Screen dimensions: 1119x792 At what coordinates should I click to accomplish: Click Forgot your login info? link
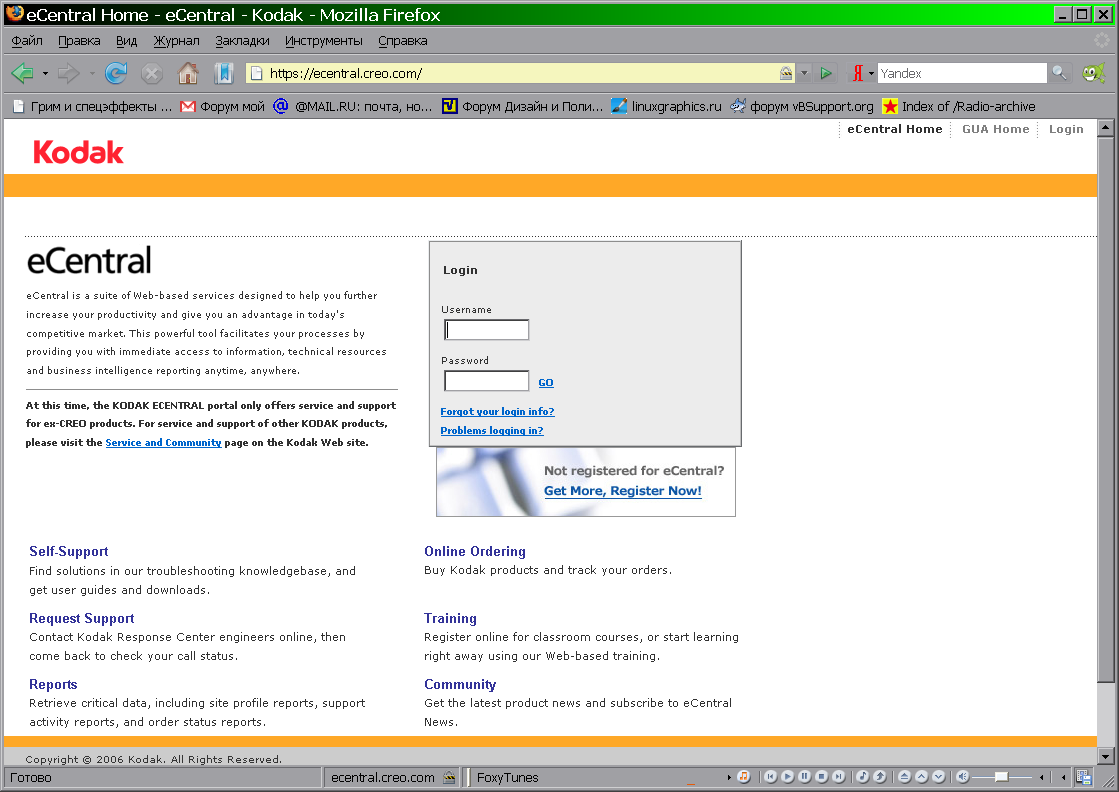pos(497,412)
